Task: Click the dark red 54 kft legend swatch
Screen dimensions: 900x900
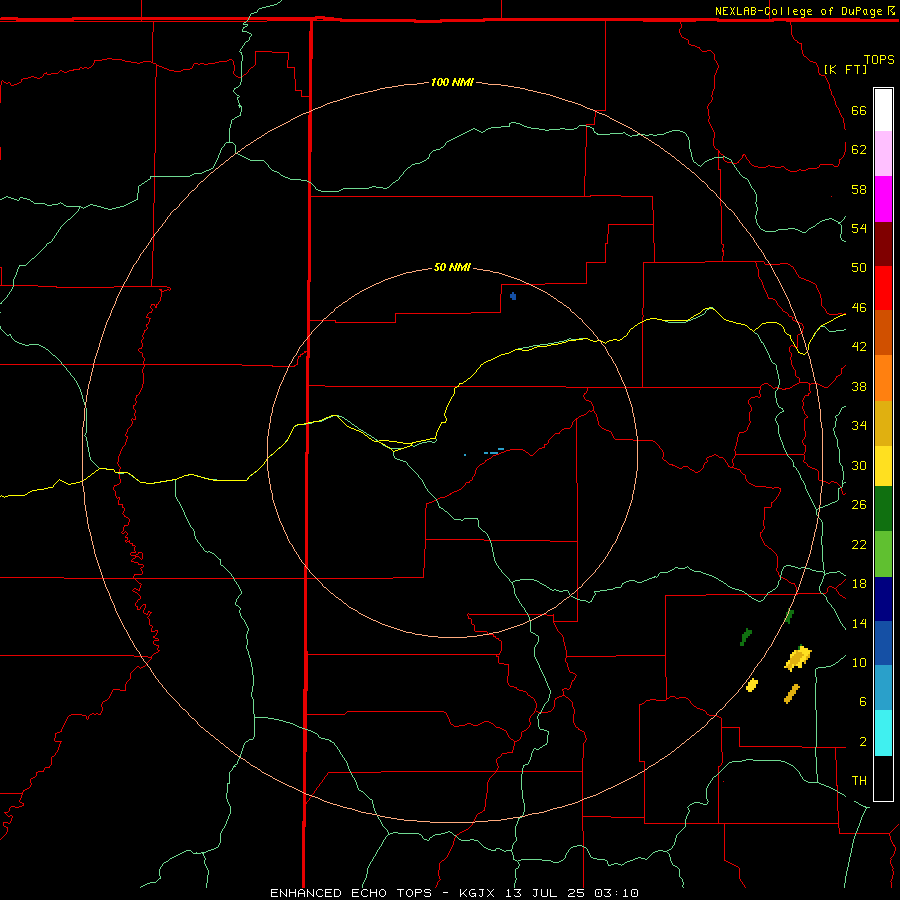Action: click(883, 244)
